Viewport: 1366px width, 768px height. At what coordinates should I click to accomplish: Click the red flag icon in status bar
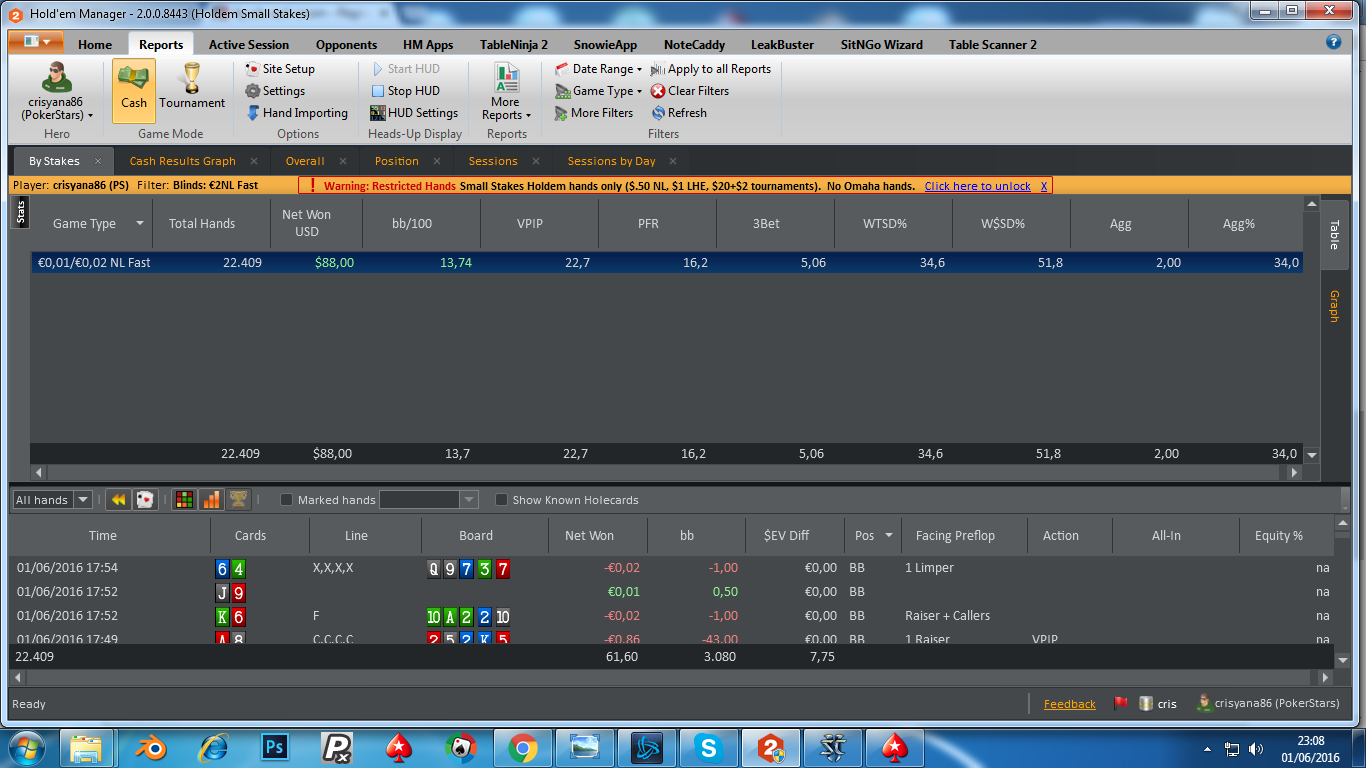(1121, 703)
